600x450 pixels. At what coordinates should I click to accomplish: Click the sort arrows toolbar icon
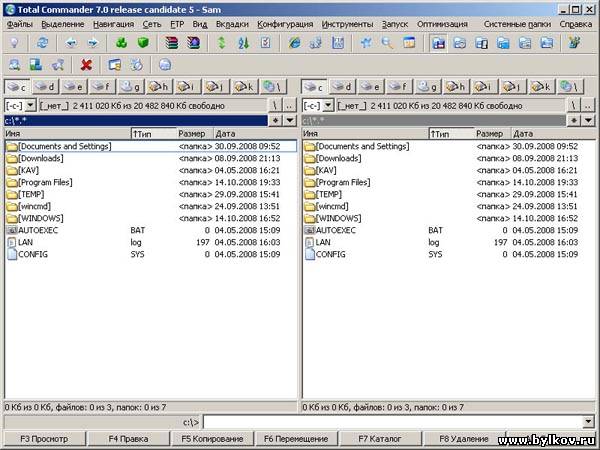click(x=243, y=42)
